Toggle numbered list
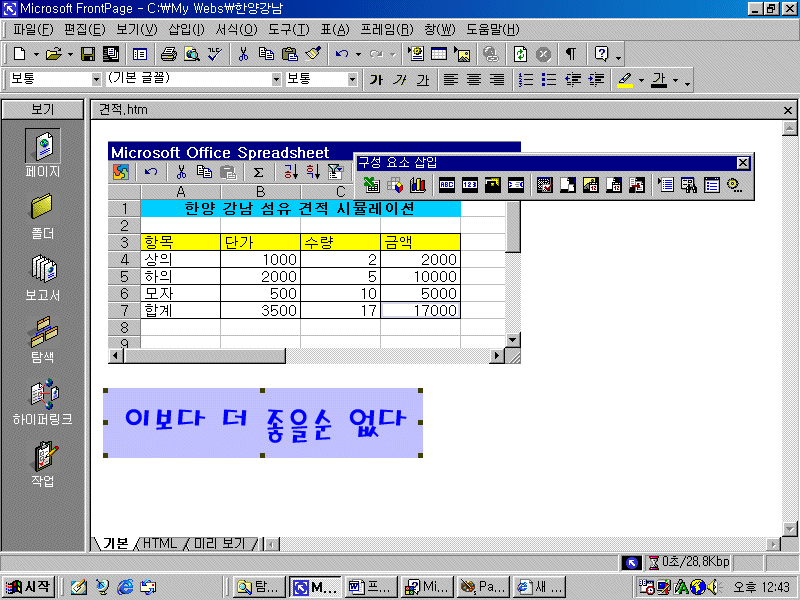The width and height of the screenshot is (800, 600). pos(526,79)
